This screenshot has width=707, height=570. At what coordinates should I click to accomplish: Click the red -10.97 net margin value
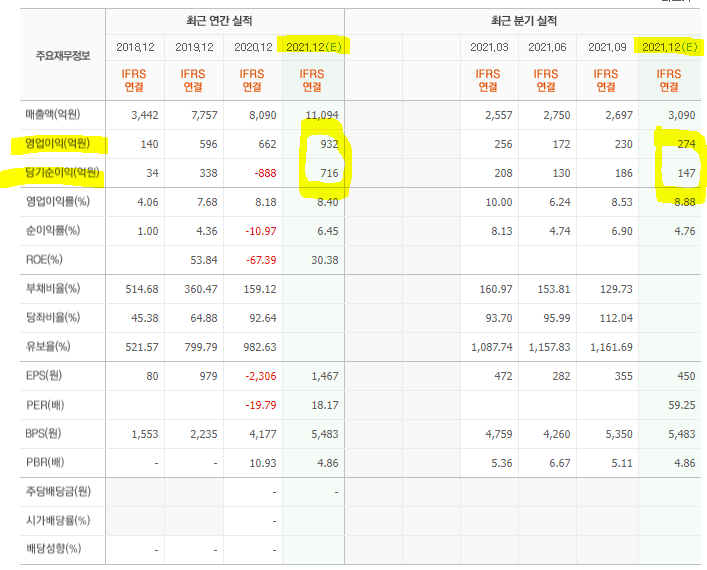click(261, 231)
